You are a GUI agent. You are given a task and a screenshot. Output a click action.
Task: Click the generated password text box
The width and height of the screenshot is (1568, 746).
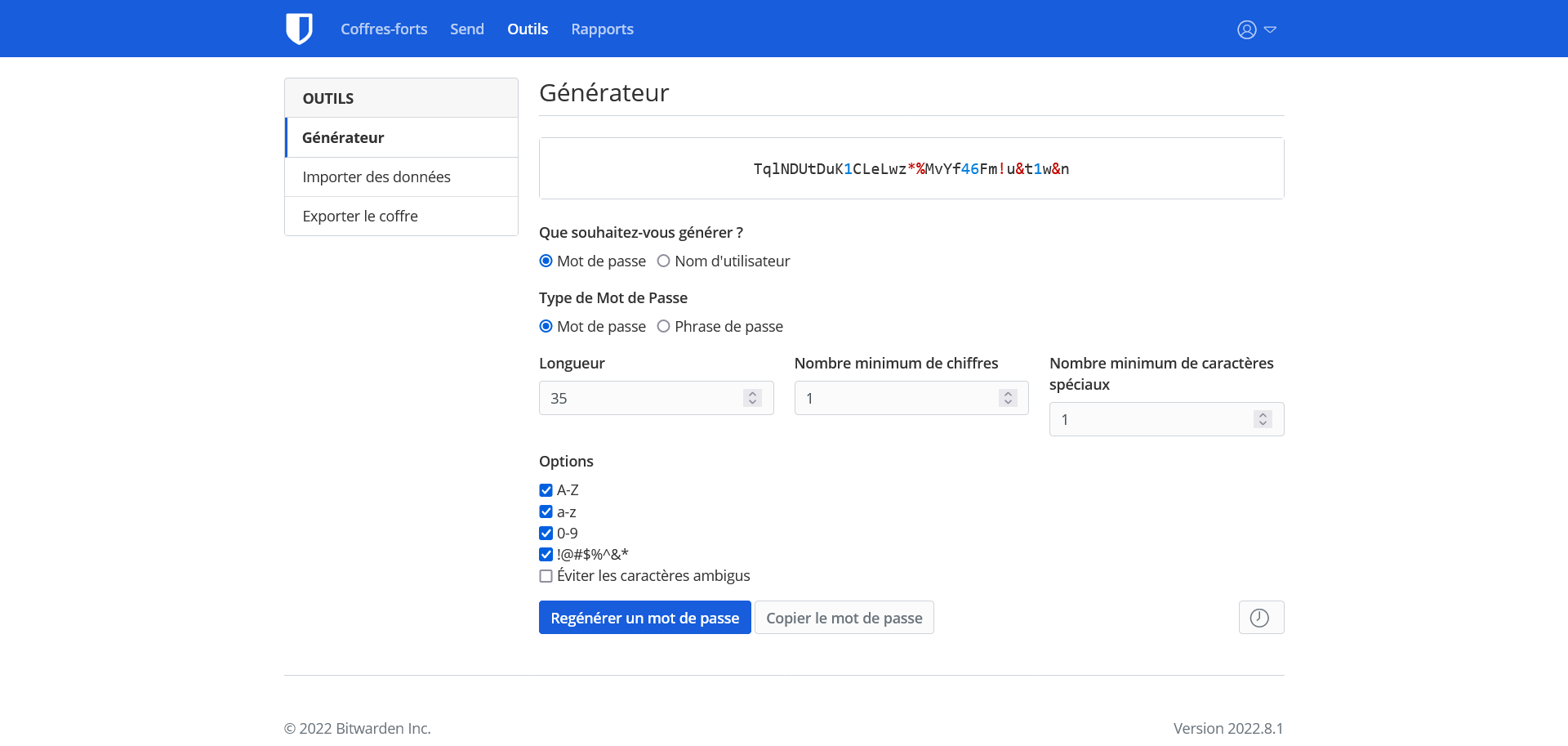point(911,169)
